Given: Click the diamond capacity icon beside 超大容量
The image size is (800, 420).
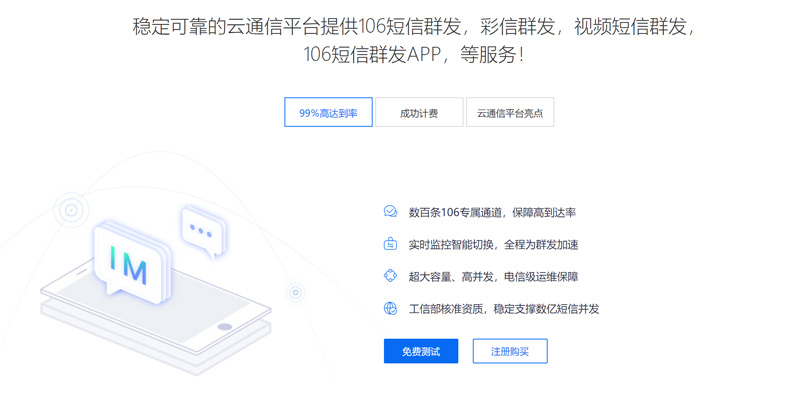Looking at the screenshot, I should 390,276.
